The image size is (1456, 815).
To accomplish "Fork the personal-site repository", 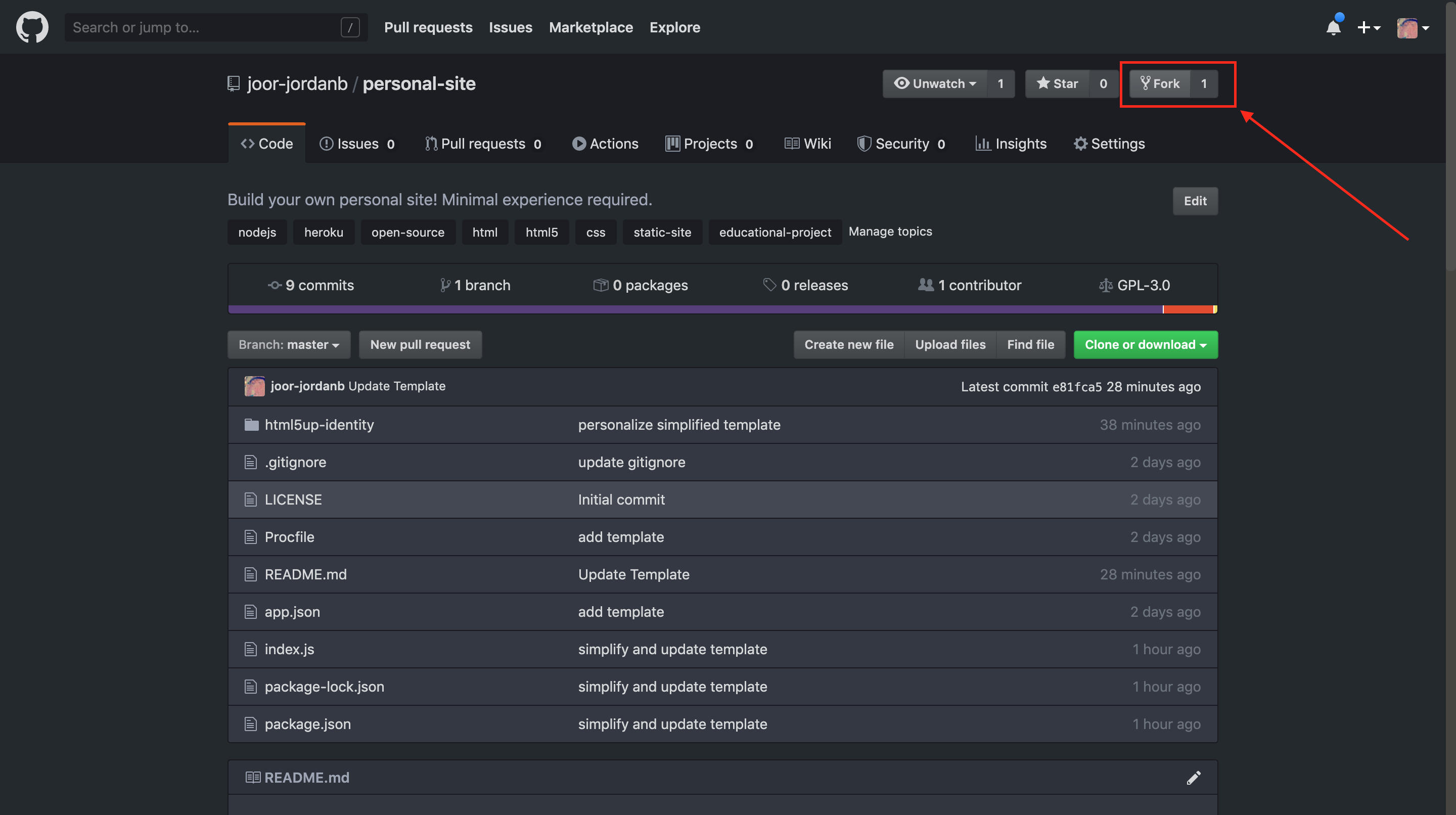I will coord(1160,83).
